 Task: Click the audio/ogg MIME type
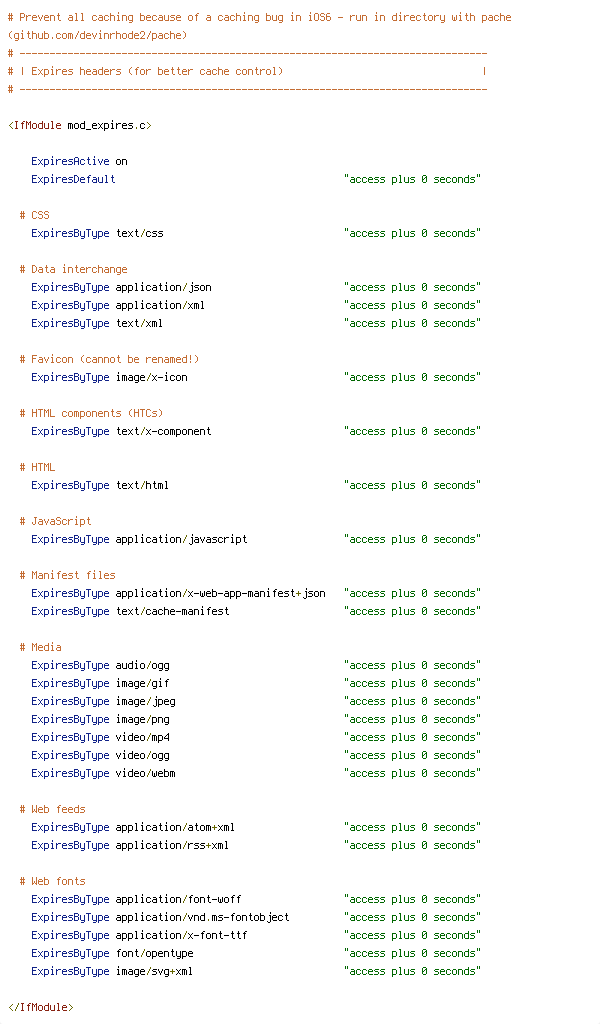click(x=142, y=665)
